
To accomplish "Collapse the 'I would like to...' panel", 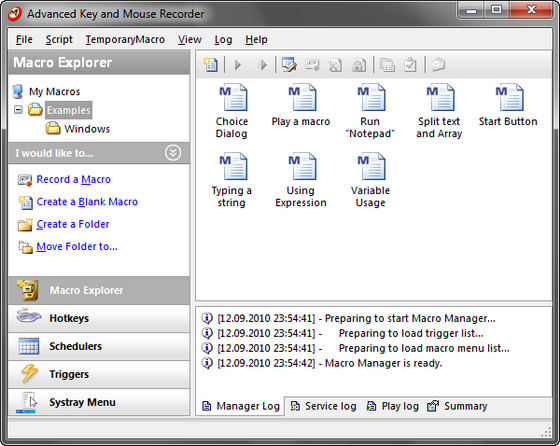I will pos(173,153).
